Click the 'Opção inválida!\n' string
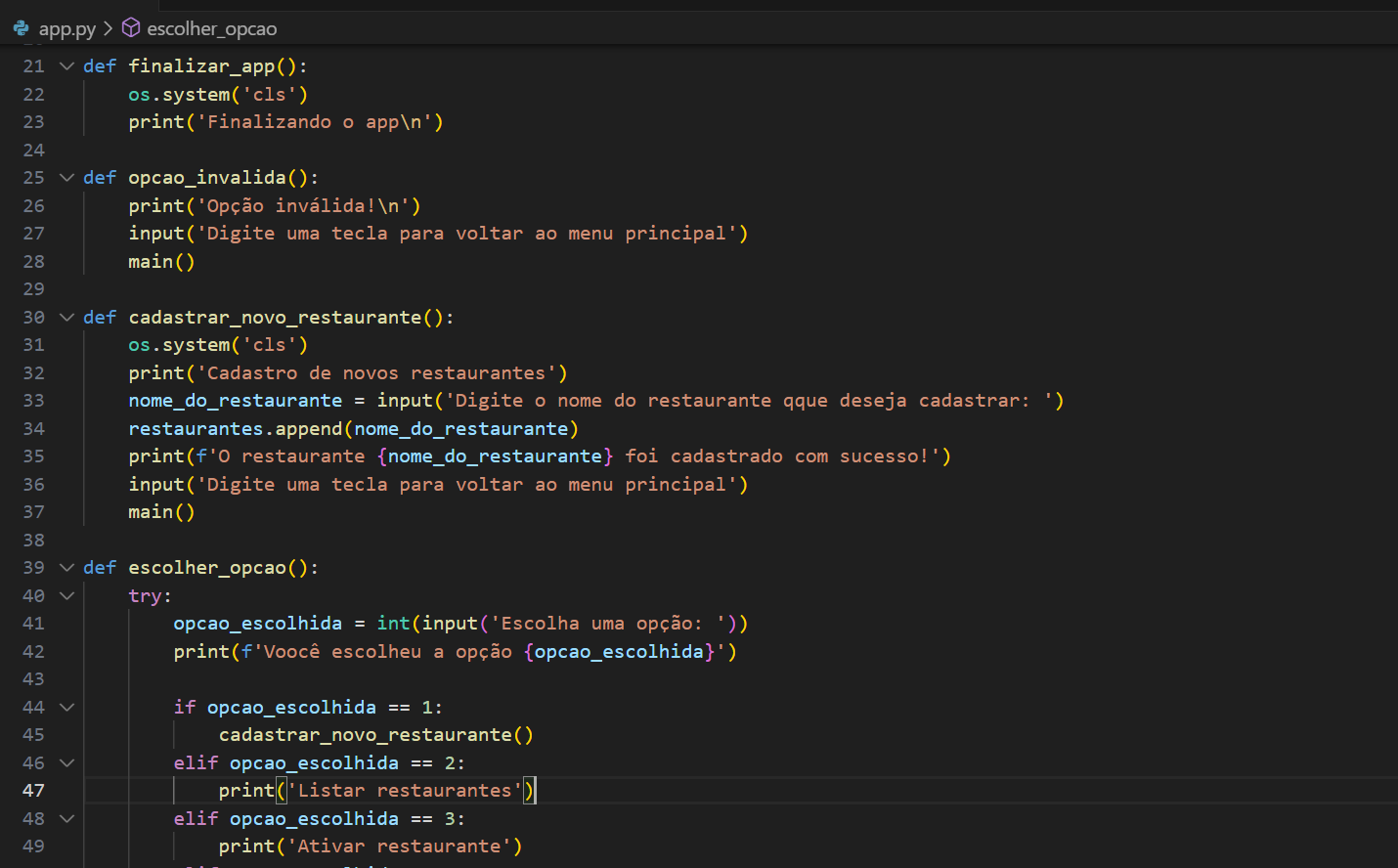The width and height of the screenshot is (1398, 868). 303,205
